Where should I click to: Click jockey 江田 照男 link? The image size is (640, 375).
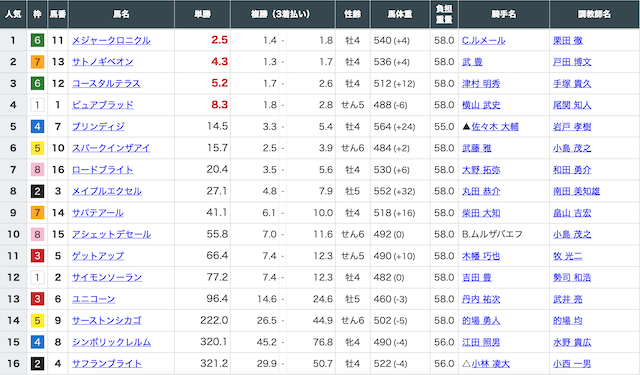point(481,342)
